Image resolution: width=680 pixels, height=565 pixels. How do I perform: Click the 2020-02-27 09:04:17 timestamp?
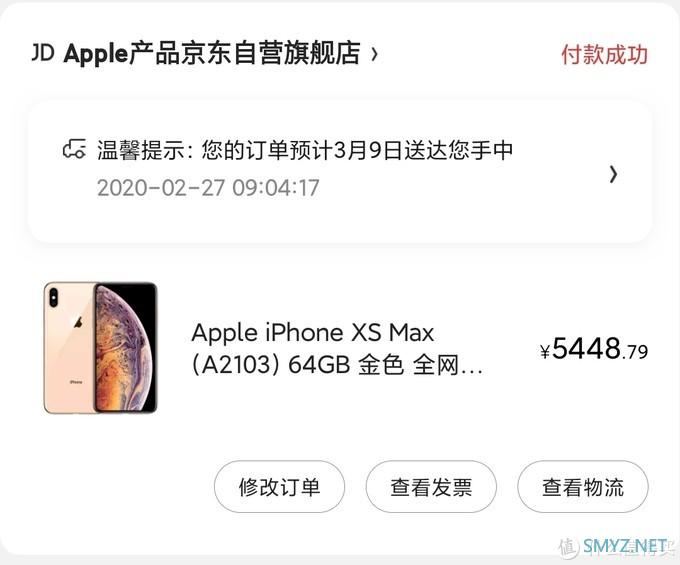[208, 188]
